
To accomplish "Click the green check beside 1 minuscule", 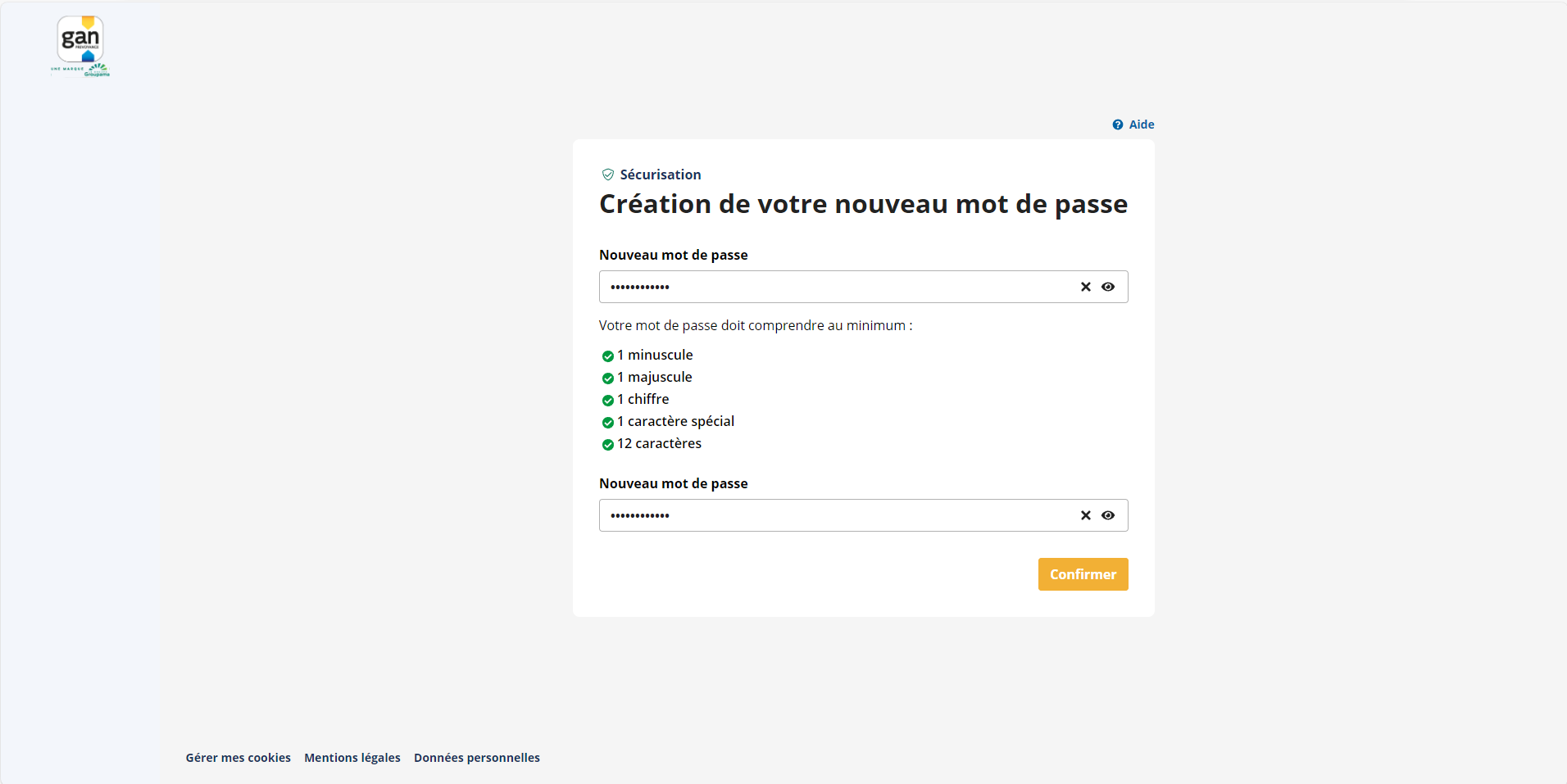I will tap(607, 356).
